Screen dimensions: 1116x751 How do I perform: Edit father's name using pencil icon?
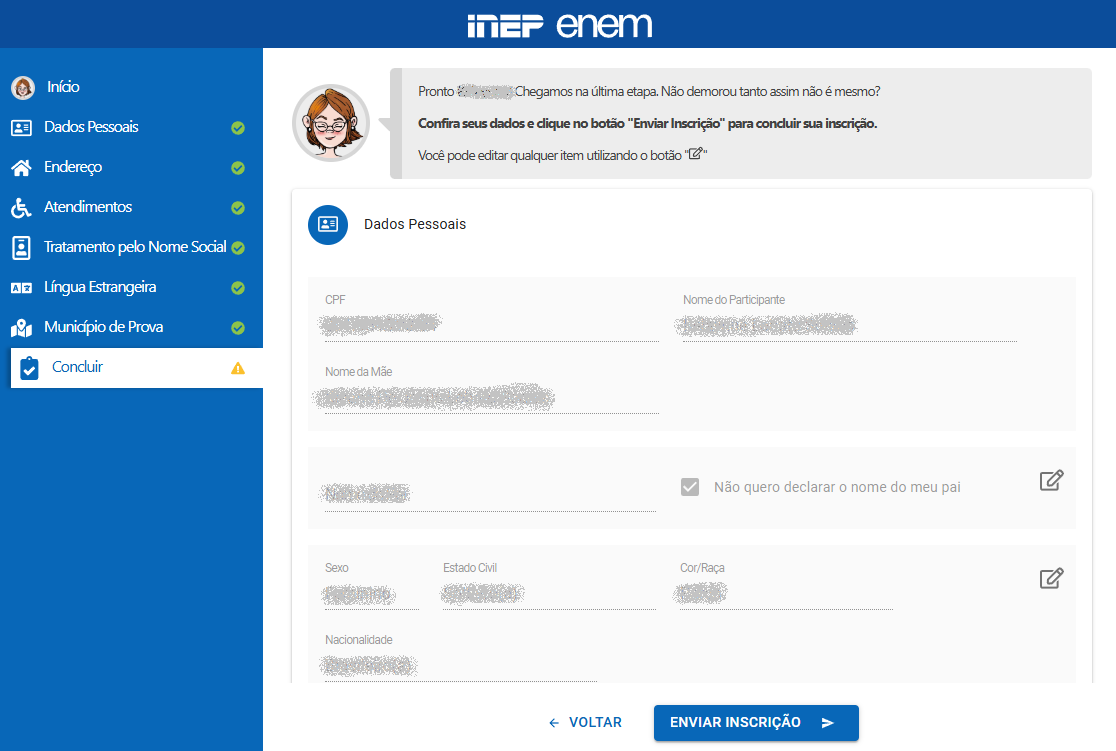pos(1051,480)
